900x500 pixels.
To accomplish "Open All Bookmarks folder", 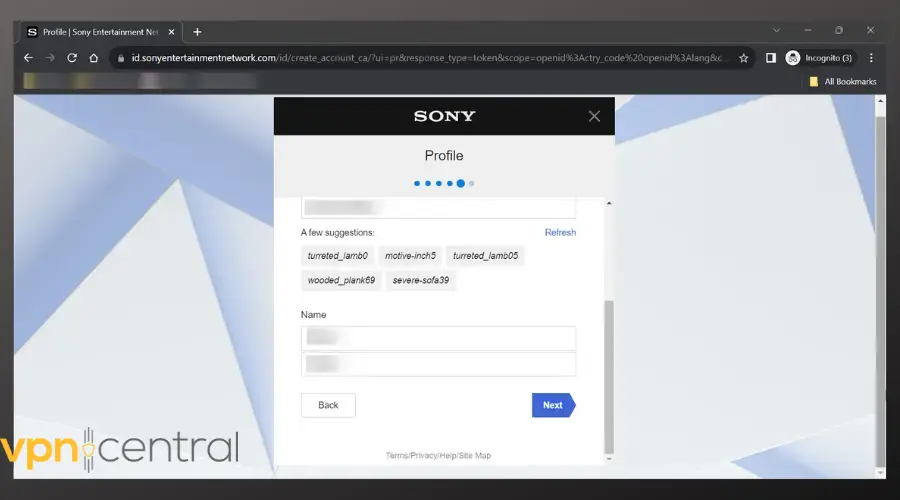I will [x=843, y=82].
